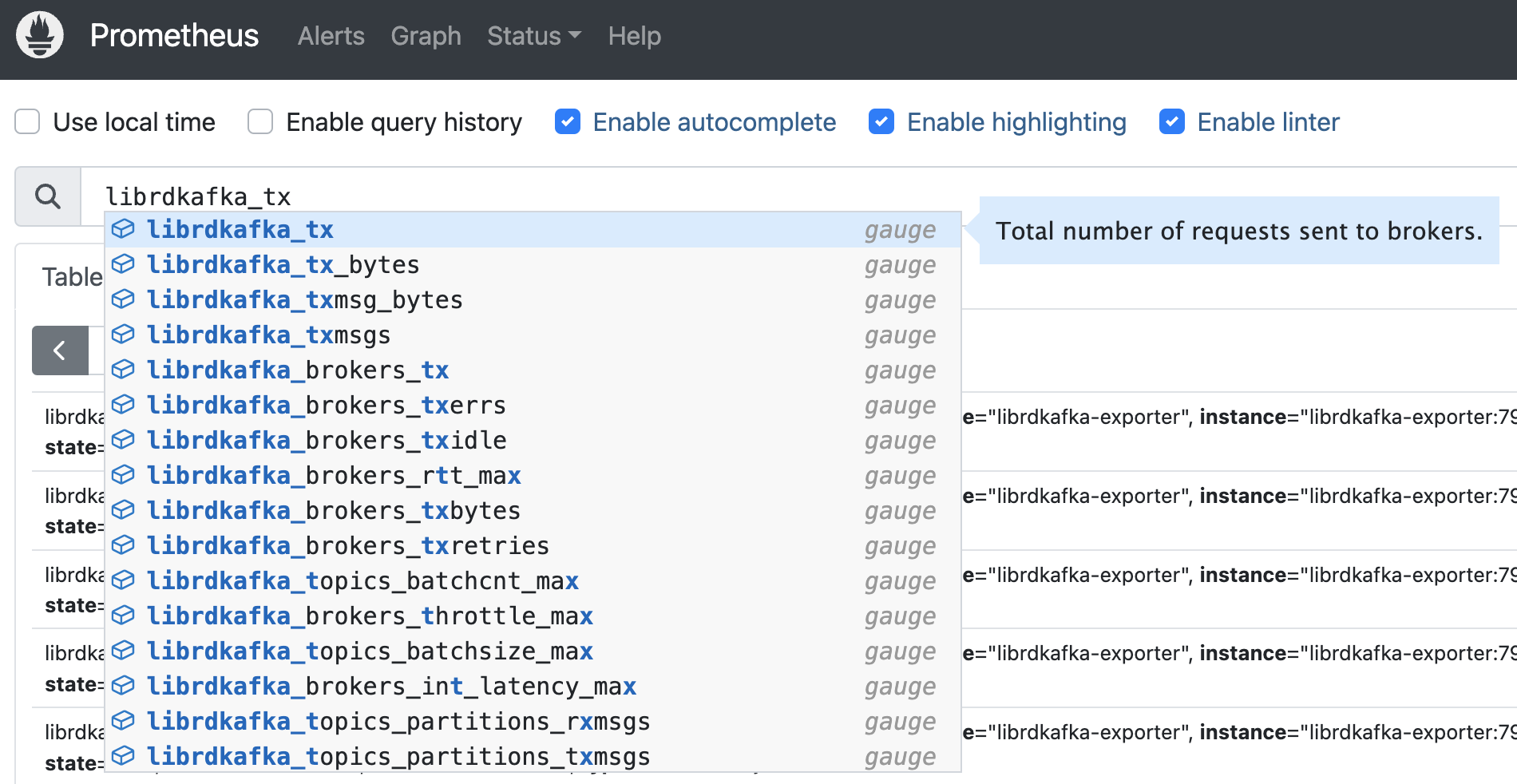Choose librdkafka_topics_partitions_rxmsgs suggestion
The image size is (1517, 784).
(533, 721)
